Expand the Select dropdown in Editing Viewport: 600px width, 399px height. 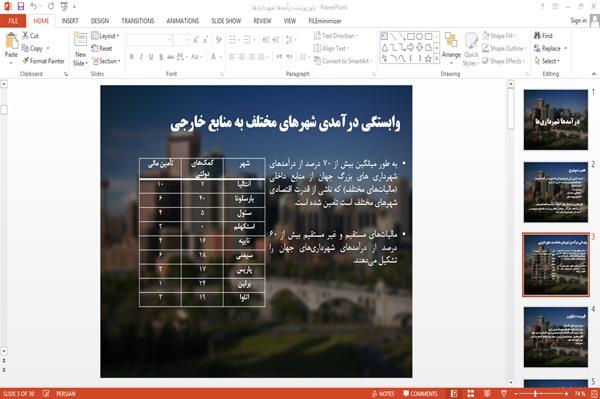click(547, 61)
